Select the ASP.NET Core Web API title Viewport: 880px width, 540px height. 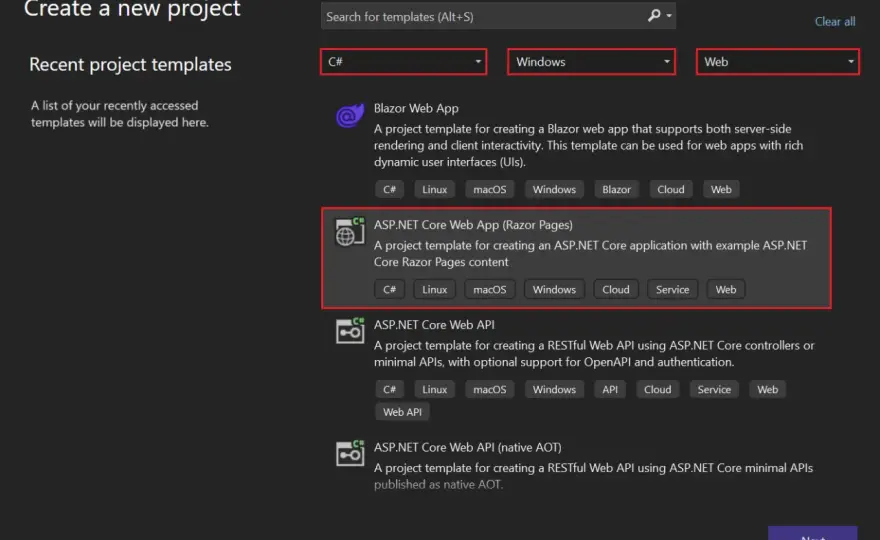(434, 324)
